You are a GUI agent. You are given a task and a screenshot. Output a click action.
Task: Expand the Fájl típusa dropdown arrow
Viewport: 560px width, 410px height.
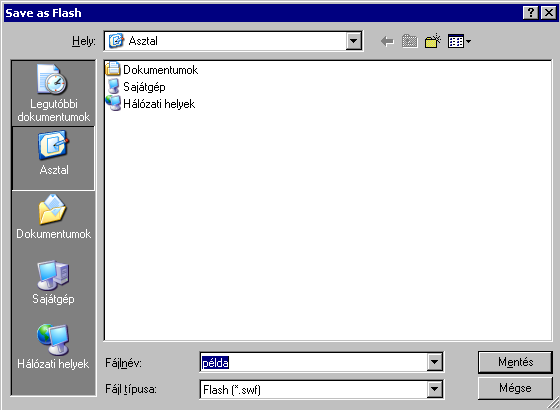[x=435, y=389]
